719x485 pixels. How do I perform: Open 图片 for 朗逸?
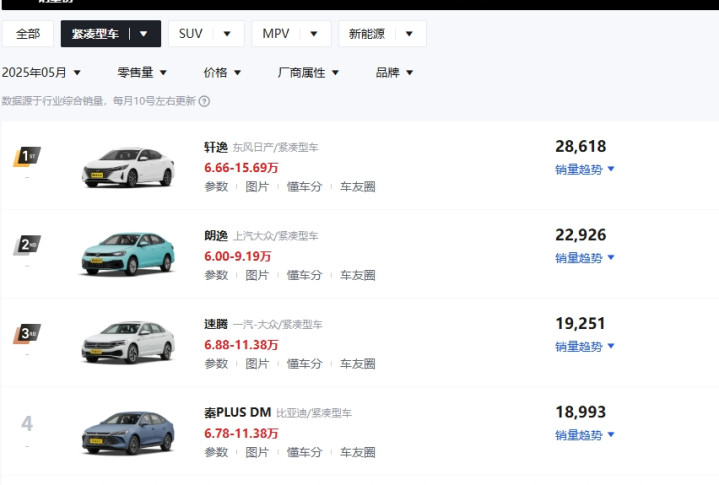pos(257,275)
